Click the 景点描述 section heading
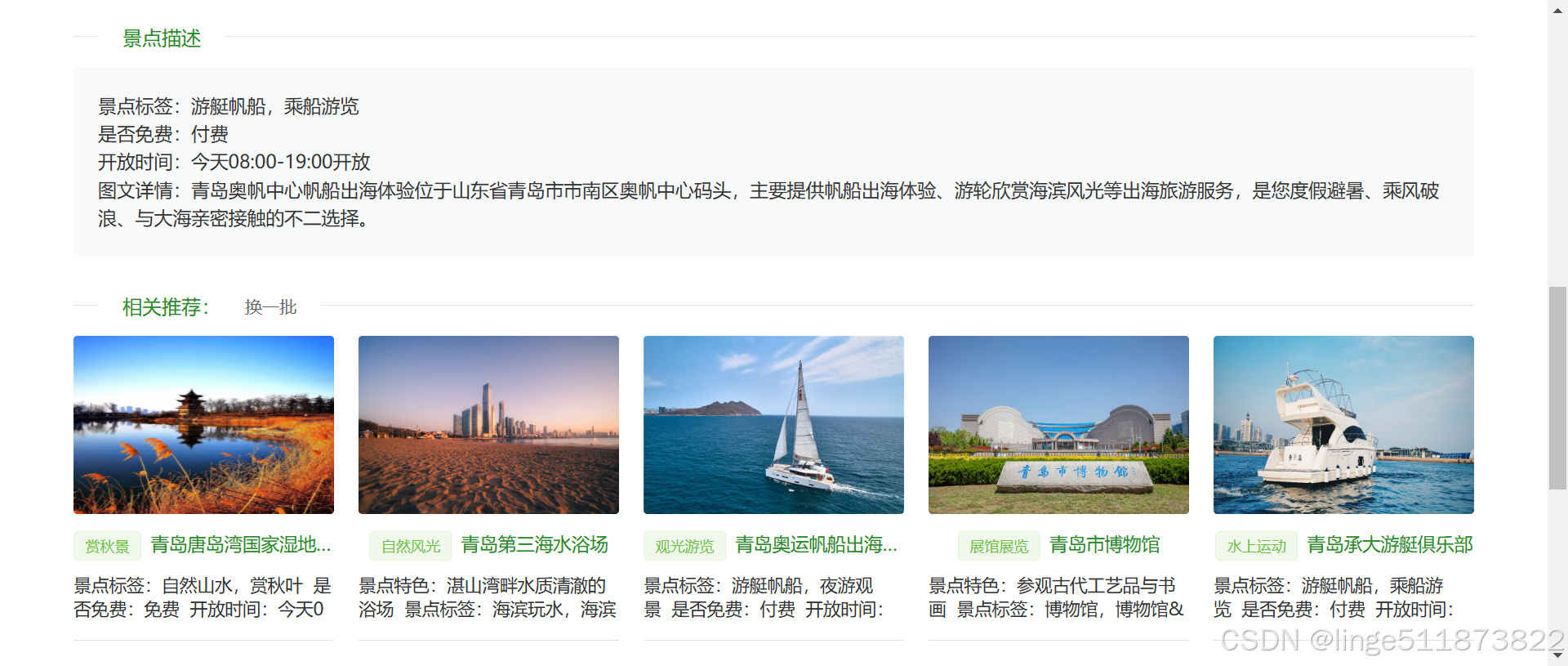 pos(162,38)
